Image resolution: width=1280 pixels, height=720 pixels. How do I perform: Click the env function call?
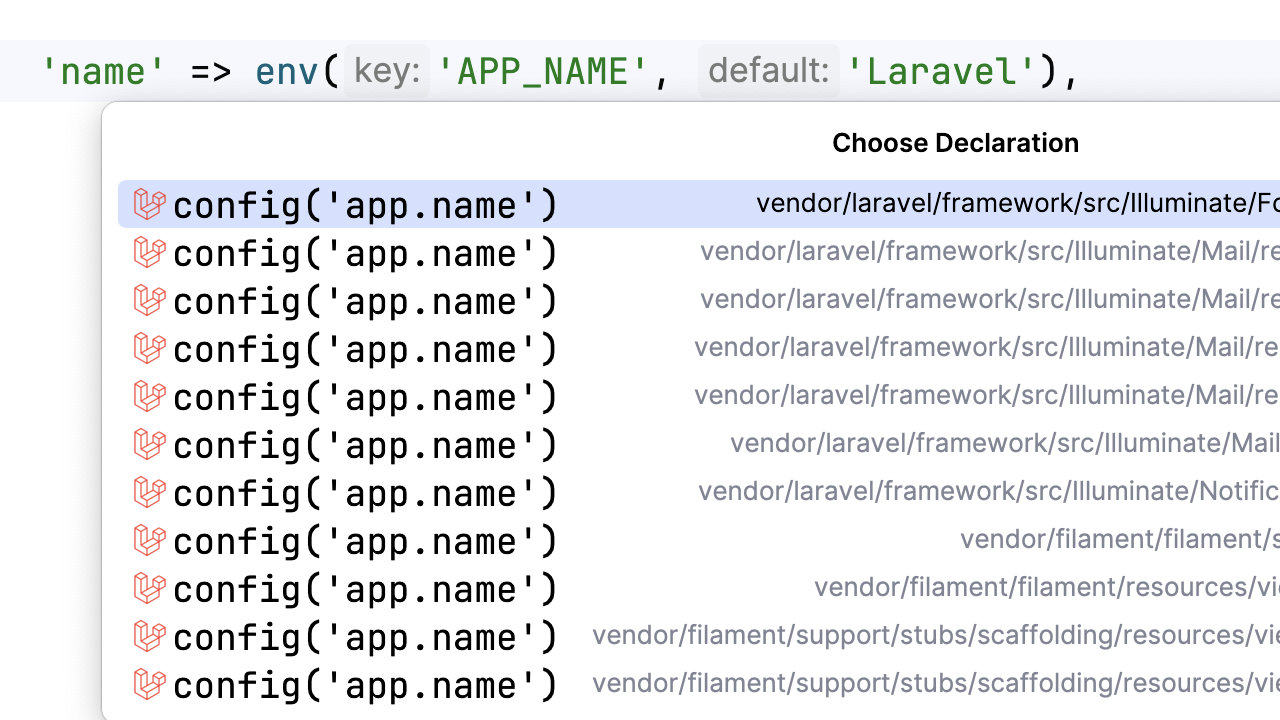288,72
